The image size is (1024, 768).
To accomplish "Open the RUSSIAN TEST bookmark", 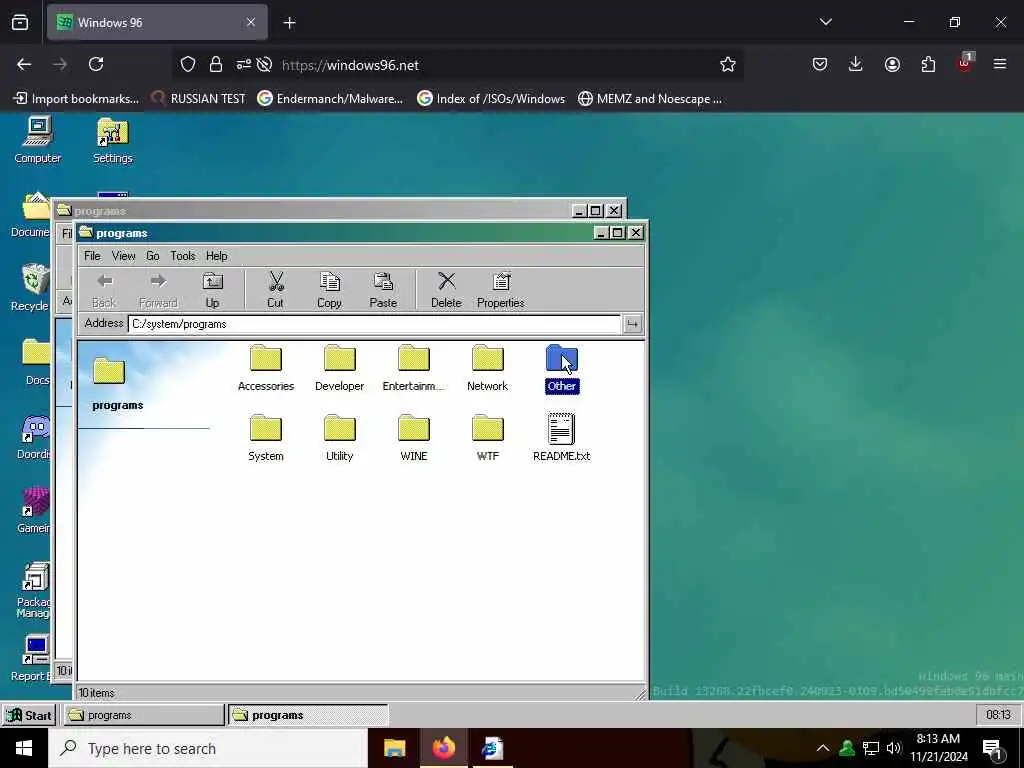I will [x=199, y=99].
